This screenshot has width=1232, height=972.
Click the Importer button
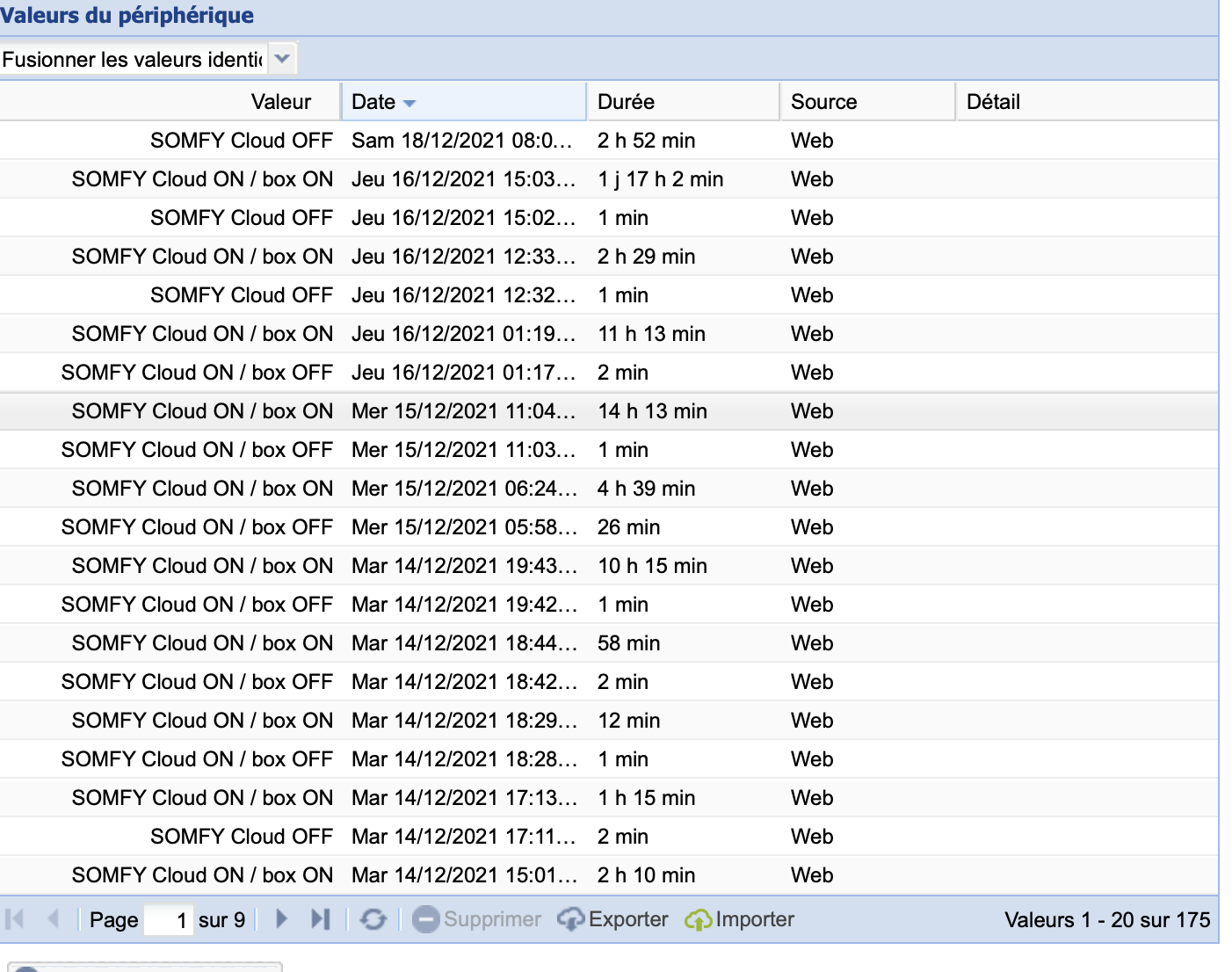pyautogui.click(x=740, y=919)
